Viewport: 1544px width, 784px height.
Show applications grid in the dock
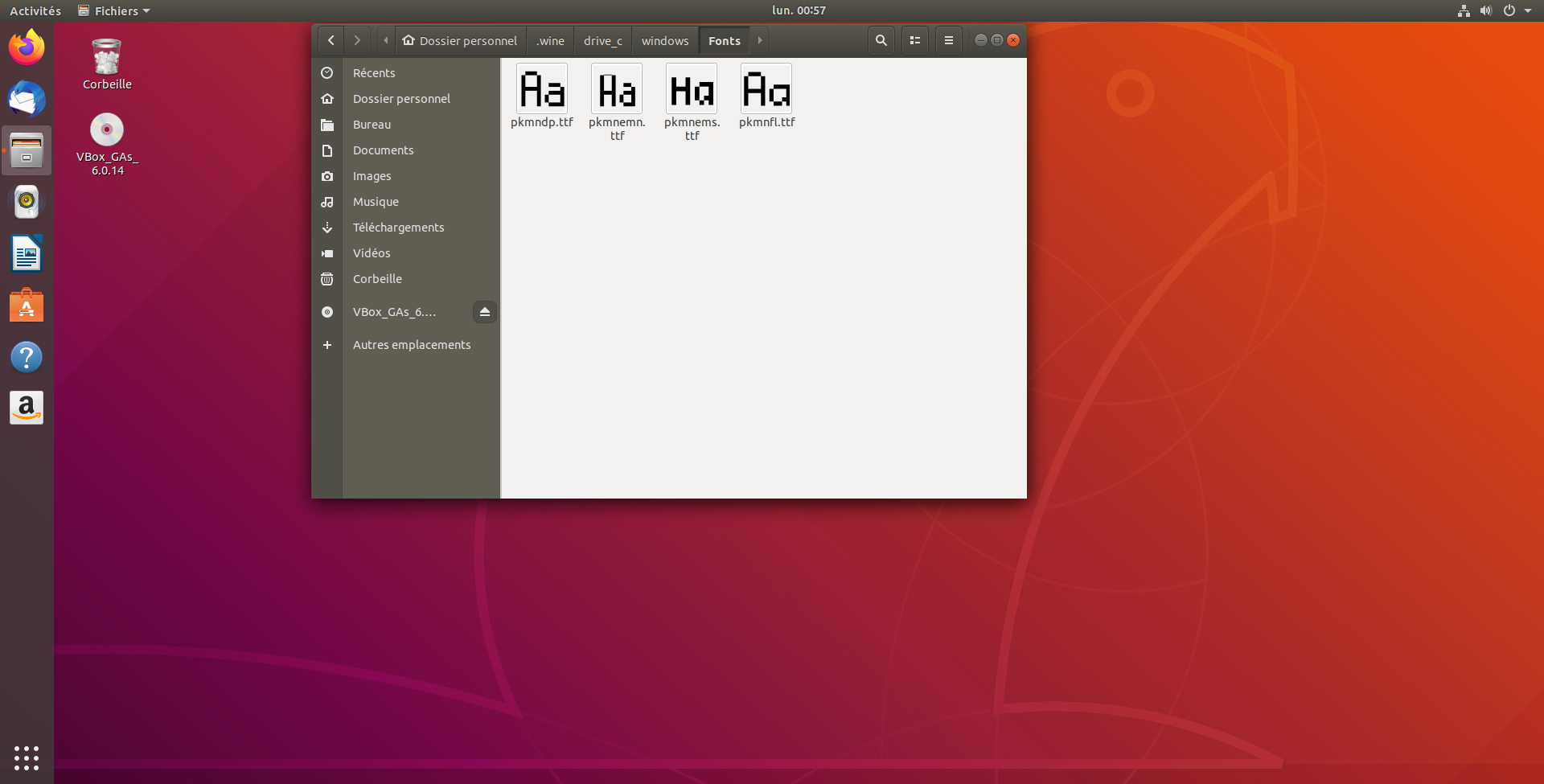coord(27,757)
